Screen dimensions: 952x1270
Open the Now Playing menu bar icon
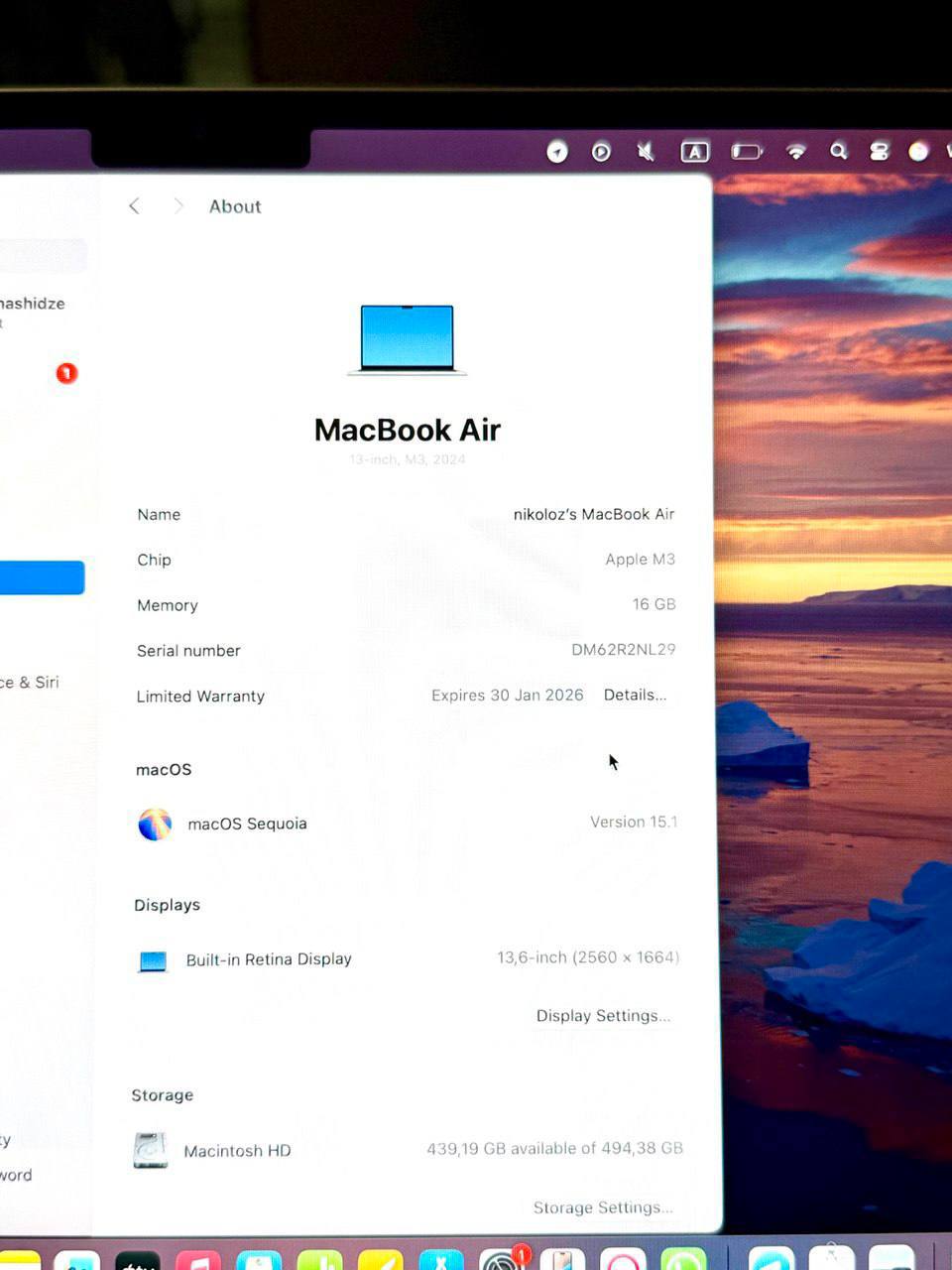(601, 152)
